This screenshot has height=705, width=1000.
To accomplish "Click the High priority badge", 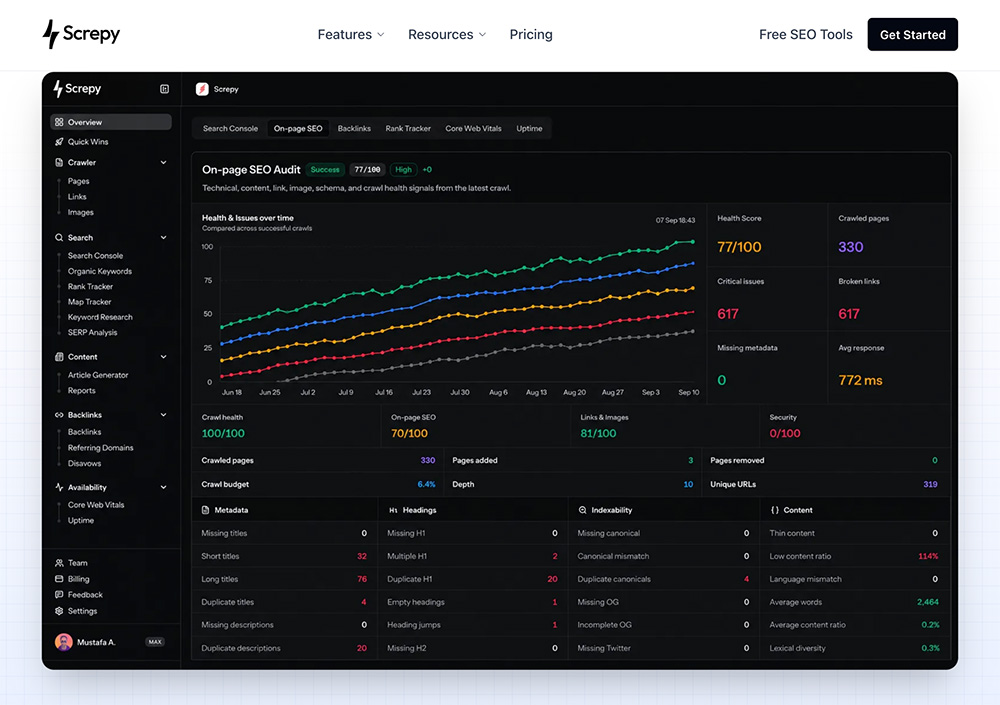I will (403, 170).
